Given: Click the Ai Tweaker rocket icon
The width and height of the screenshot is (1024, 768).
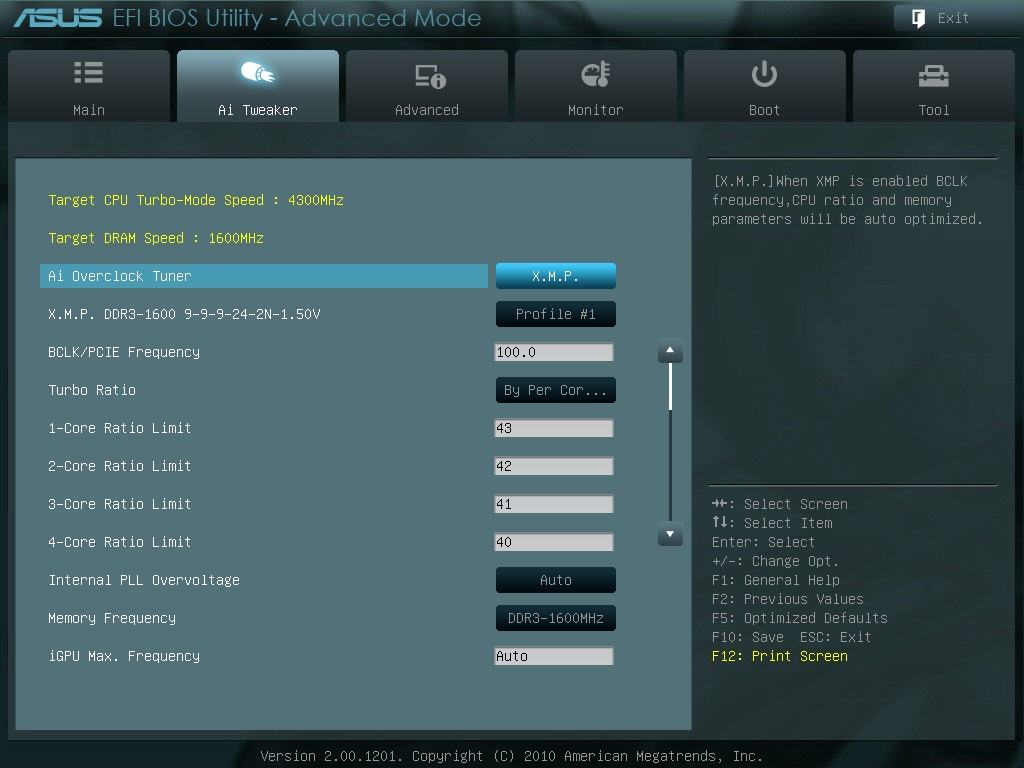Looking at the screenshot, I should pos(257,73).
